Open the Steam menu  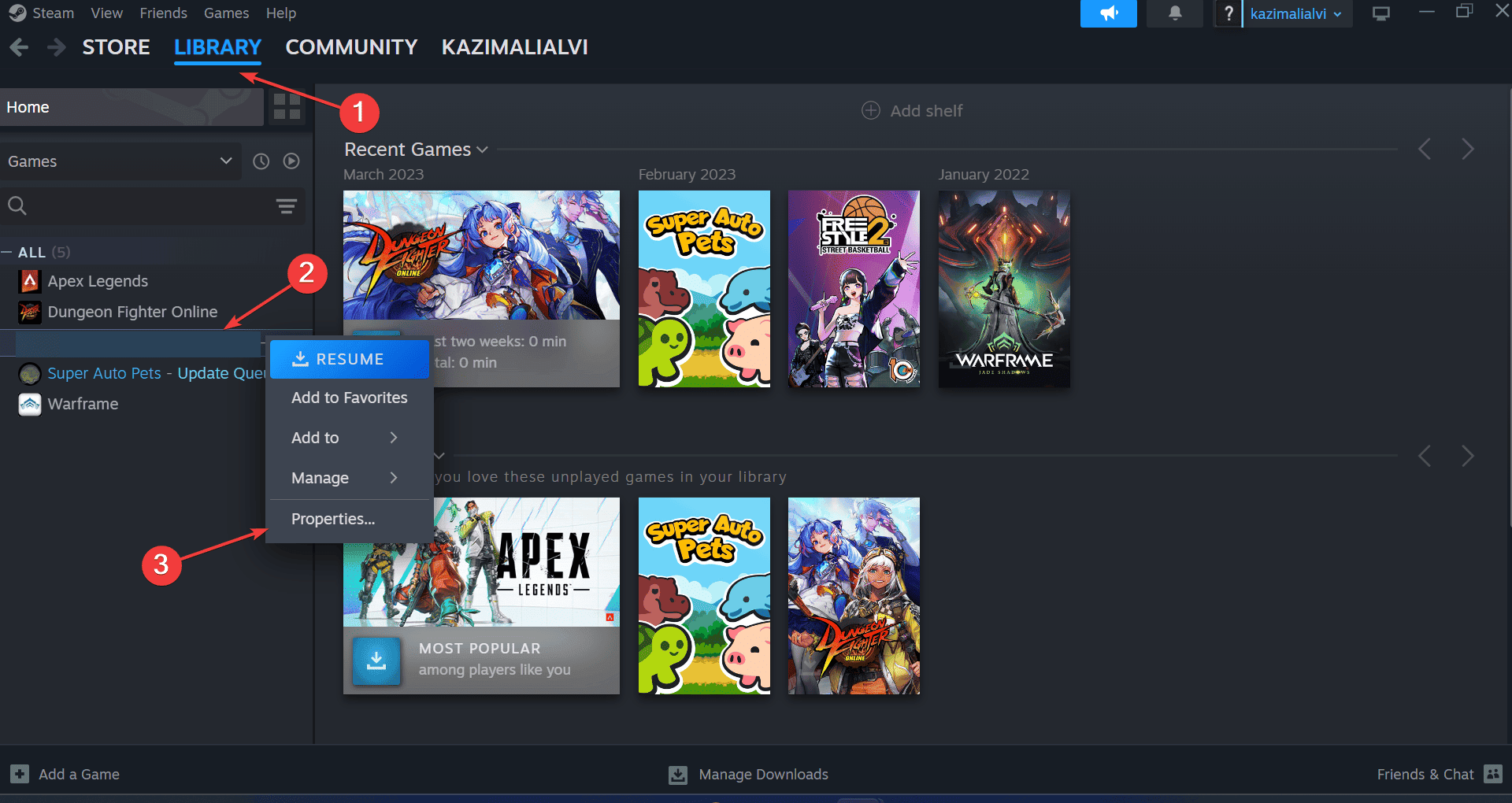pos(53,13)
